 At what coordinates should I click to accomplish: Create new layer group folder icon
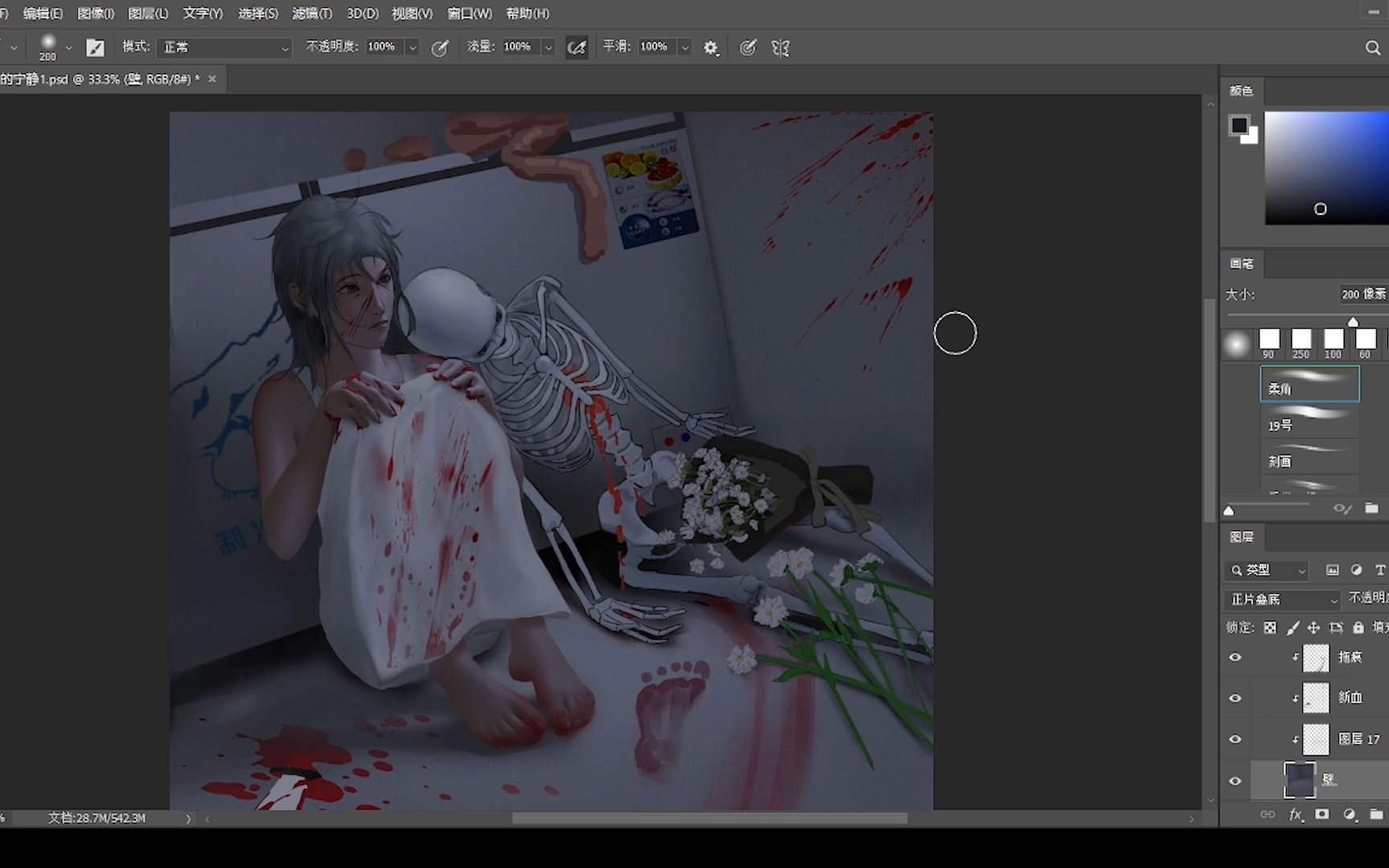1376,814
